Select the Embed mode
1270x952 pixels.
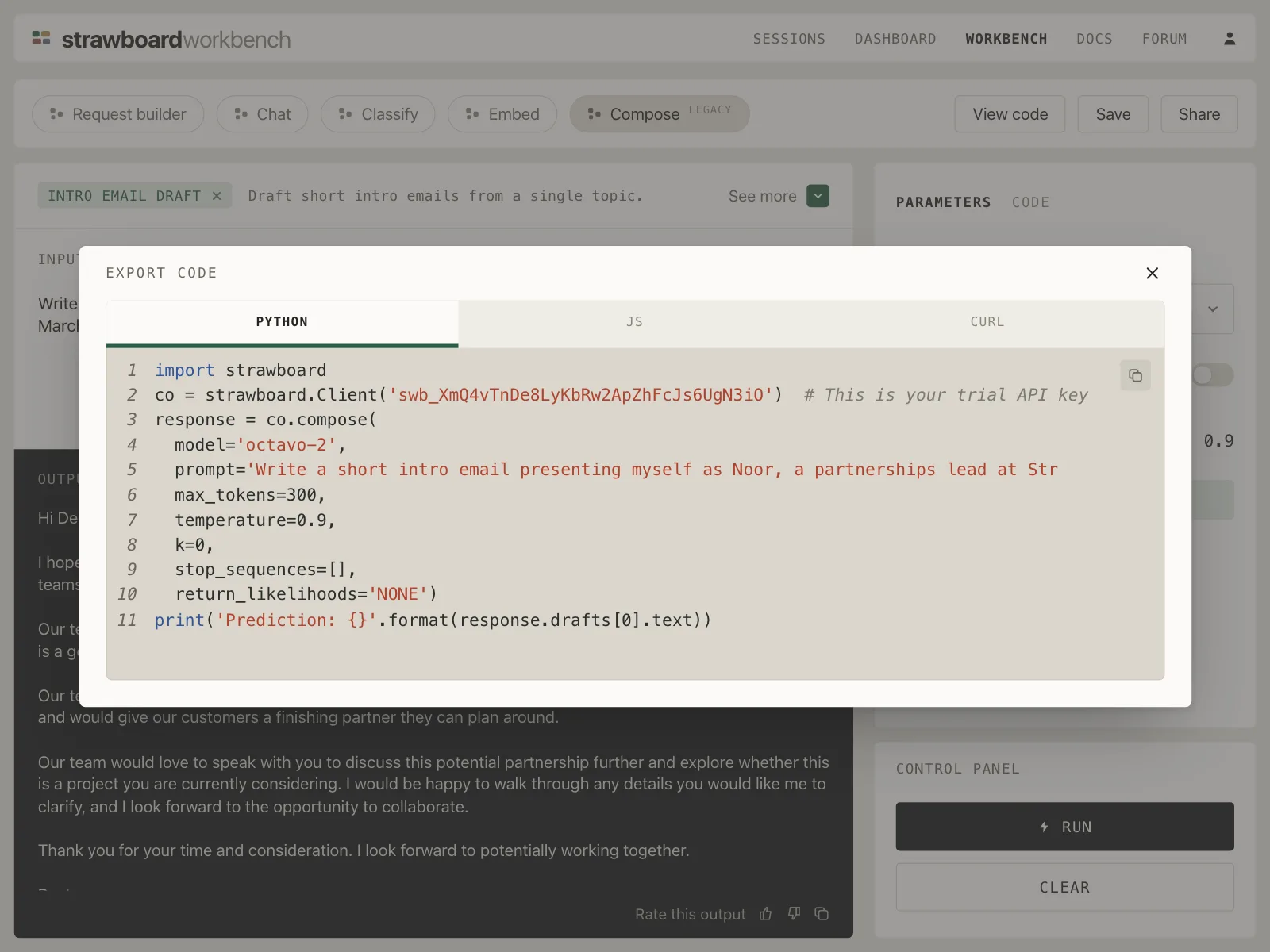[502, 114]
